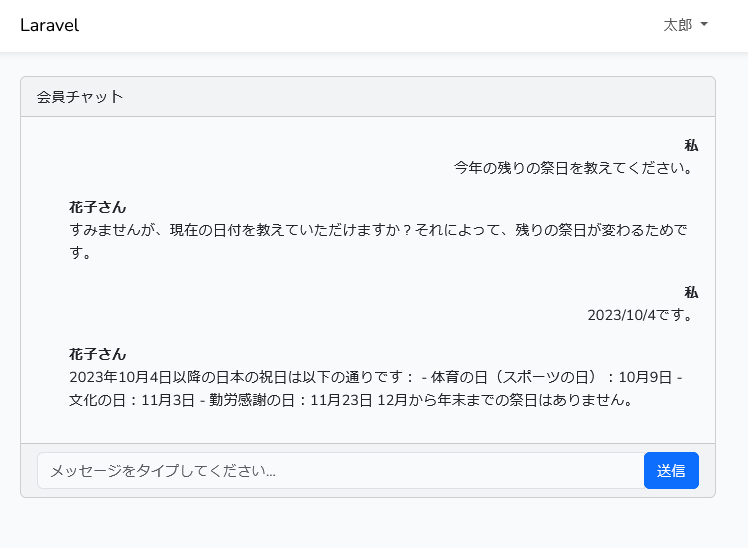This screenshot has width=748, height=548.
Task: Click 花子さん's reply asking for current date
Action: [x=378, y=241]
